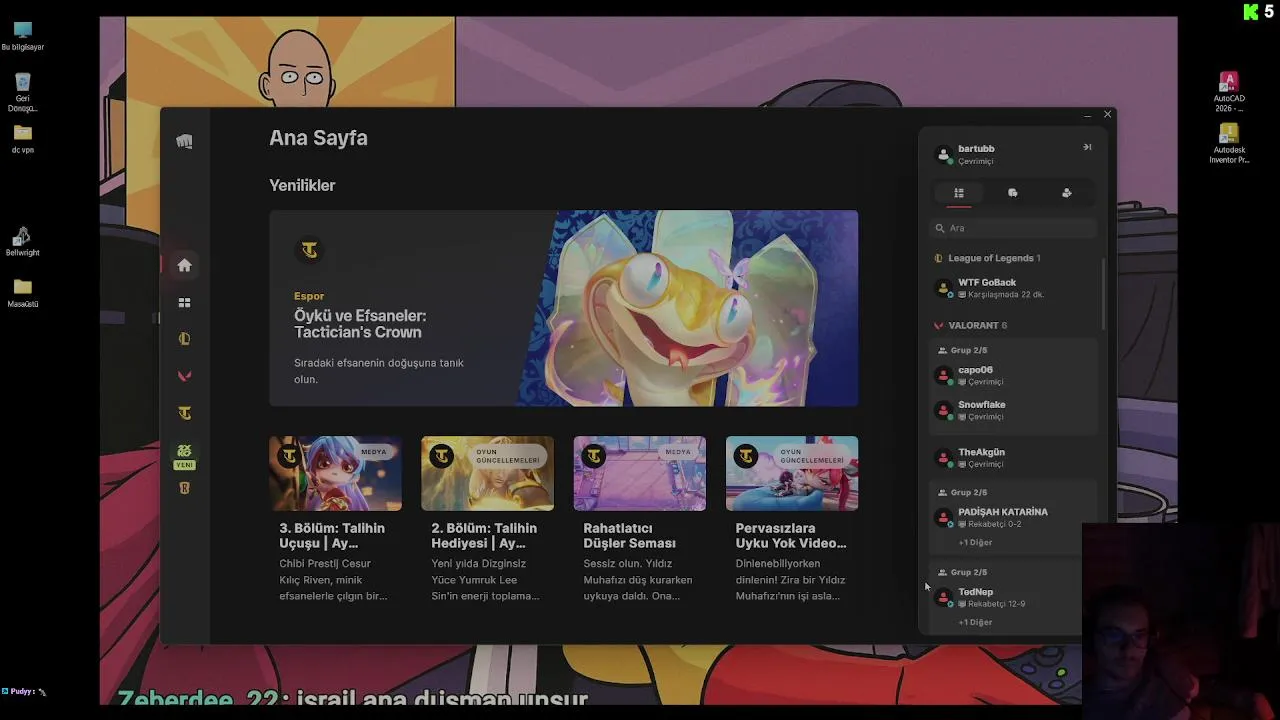Open Öykü ve Efsaneler: Tactician's Crown banner

(563, 308)
